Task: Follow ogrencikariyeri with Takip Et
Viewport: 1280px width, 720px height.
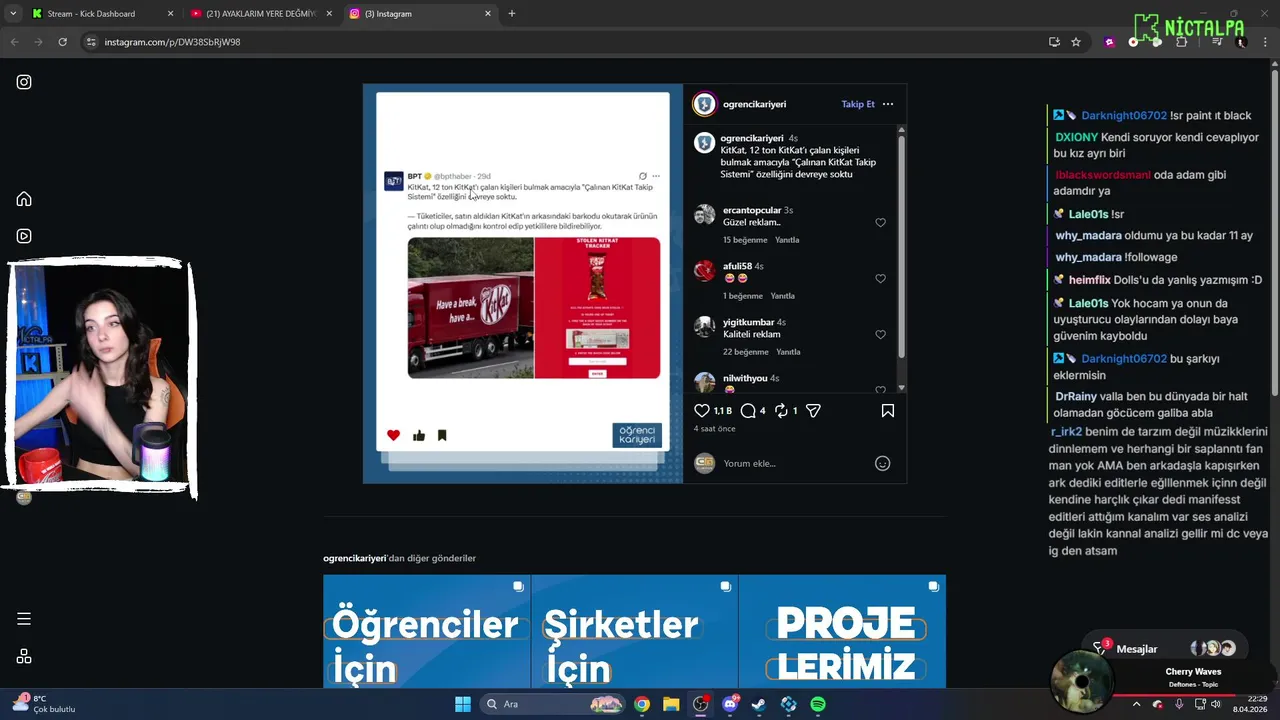Action: point(858,104)
